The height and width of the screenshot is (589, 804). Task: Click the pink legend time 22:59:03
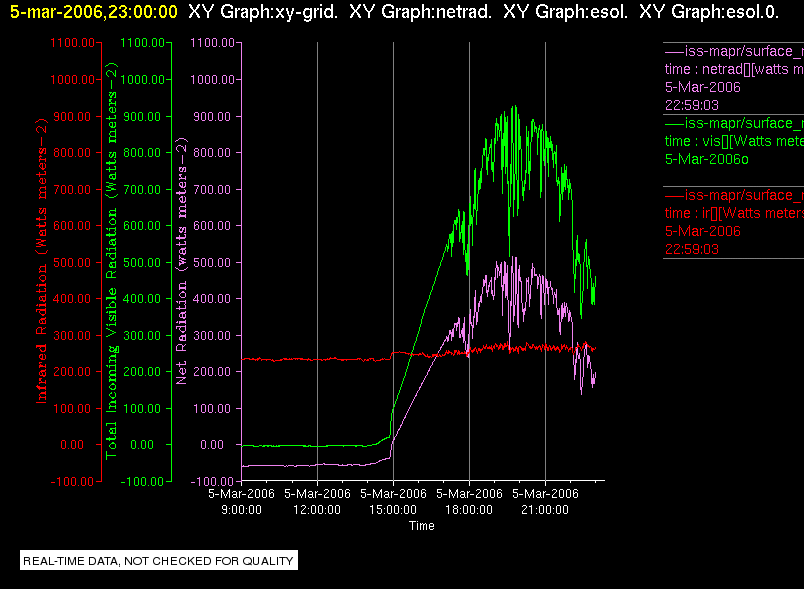tap(692, 105)
